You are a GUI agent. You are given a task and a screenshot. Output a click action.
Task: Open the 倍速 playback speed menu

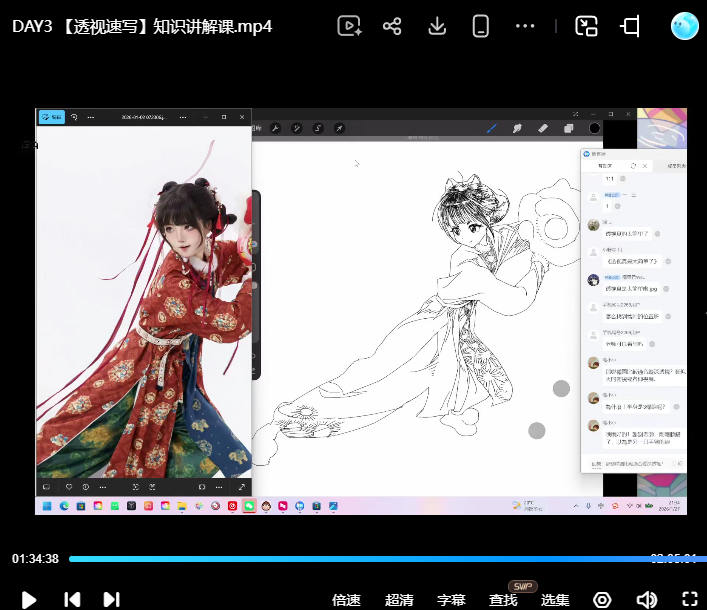click(x=346, y=600)
